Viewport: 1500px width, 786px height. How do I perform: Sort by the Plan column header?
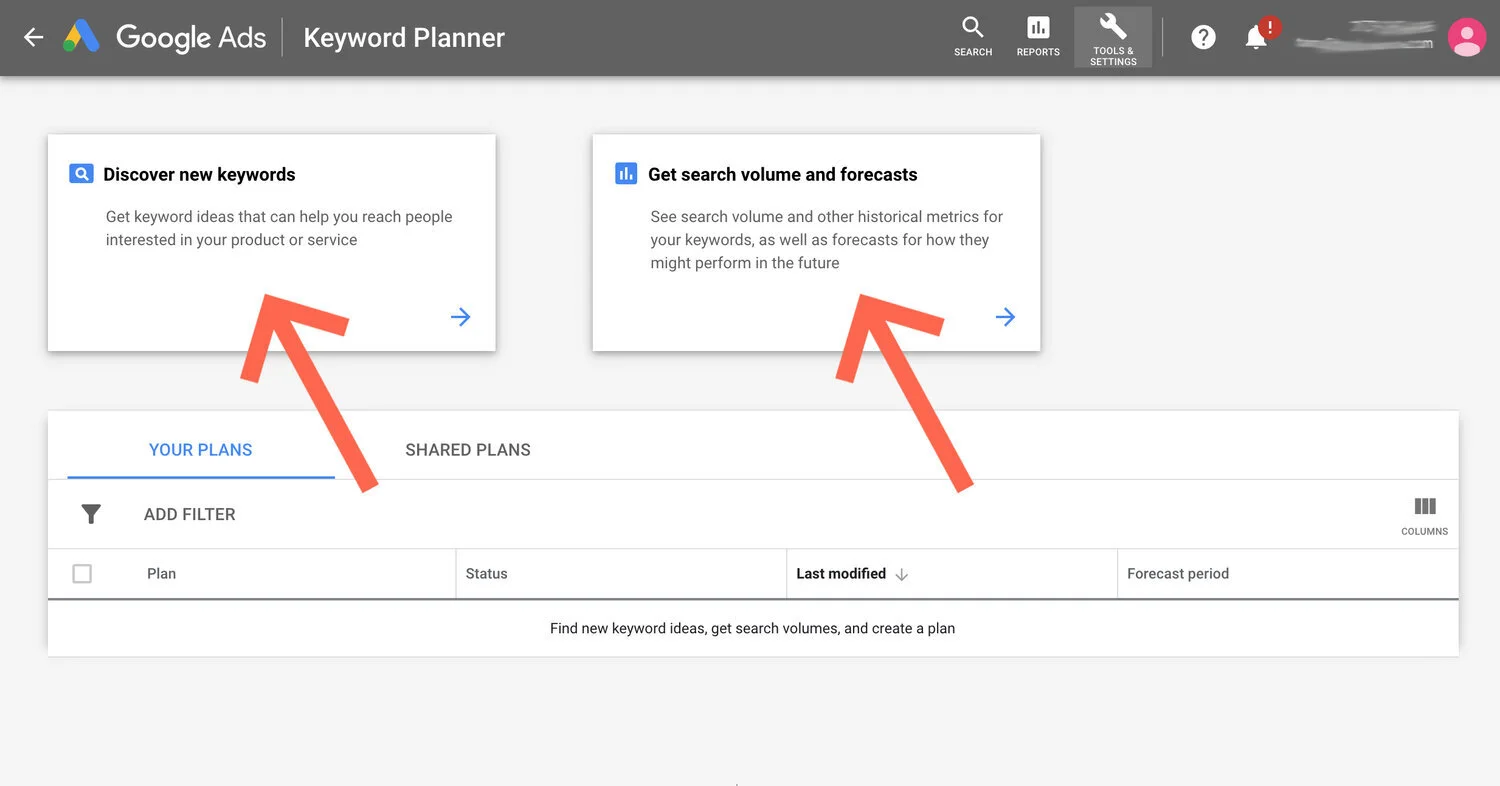(161, 574)
